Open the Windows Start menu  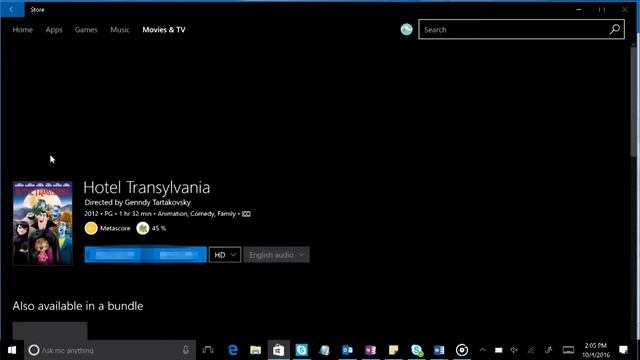coord(12,350)
